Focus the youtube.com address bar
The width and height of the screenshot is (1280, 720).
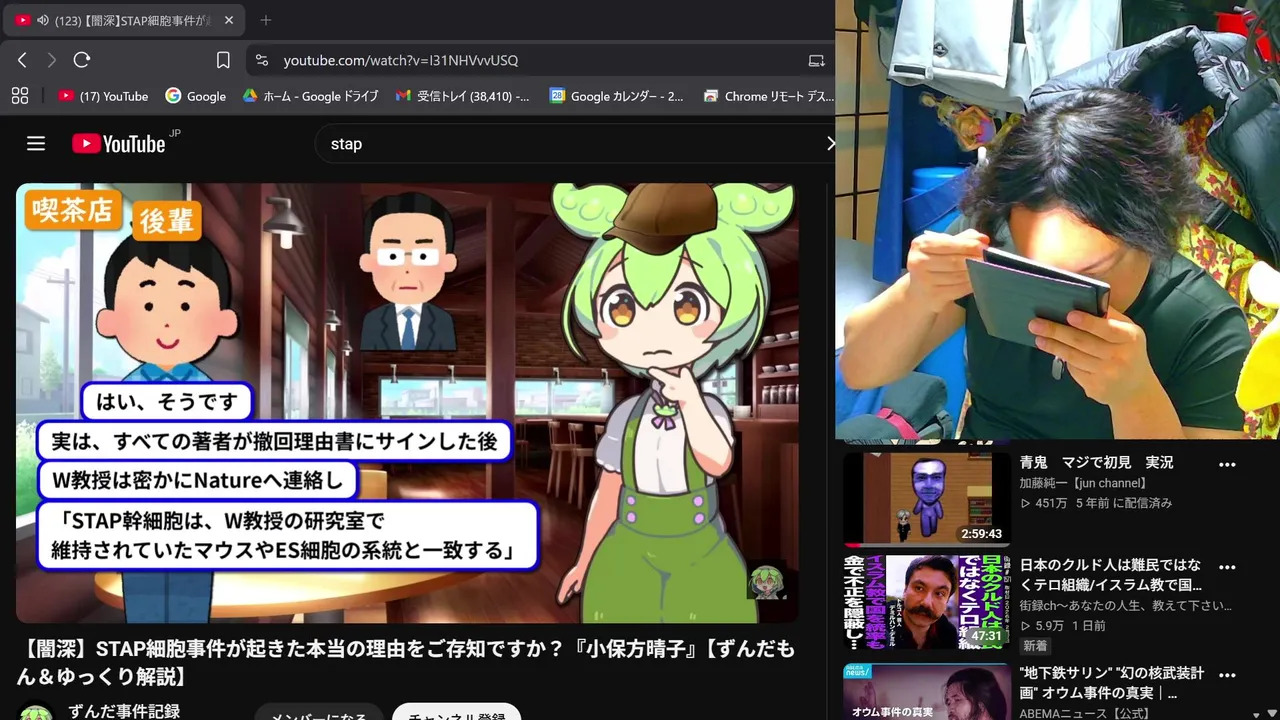tap(540, 60)
